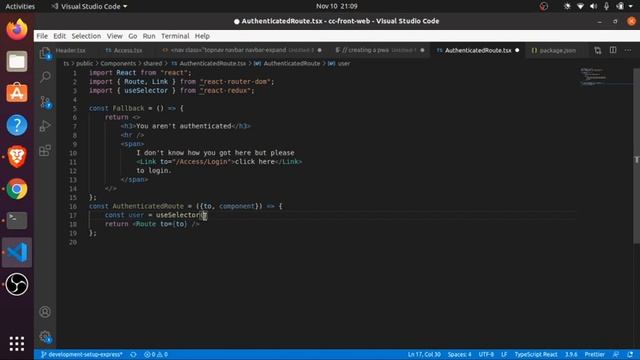640x360 pixels.
Task: Switch to the package.json tab
Action: [558, 50]
